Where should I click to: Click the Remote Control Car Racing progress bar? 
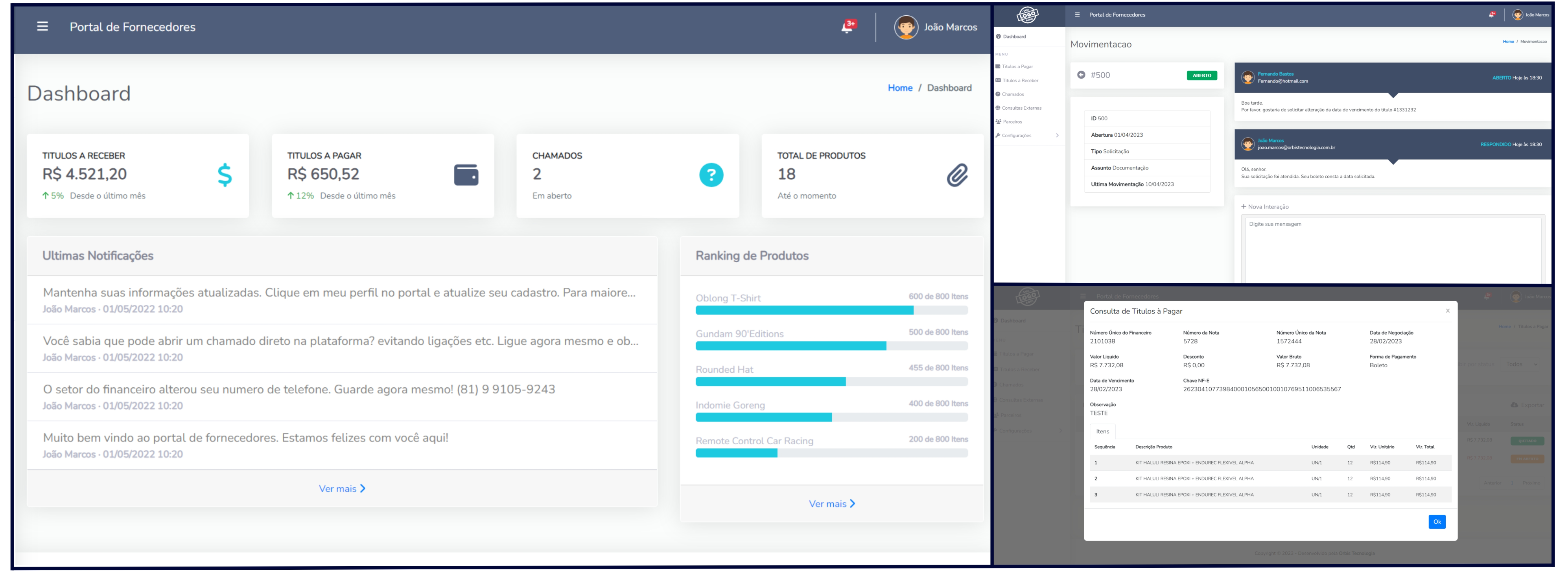(831, 453)
